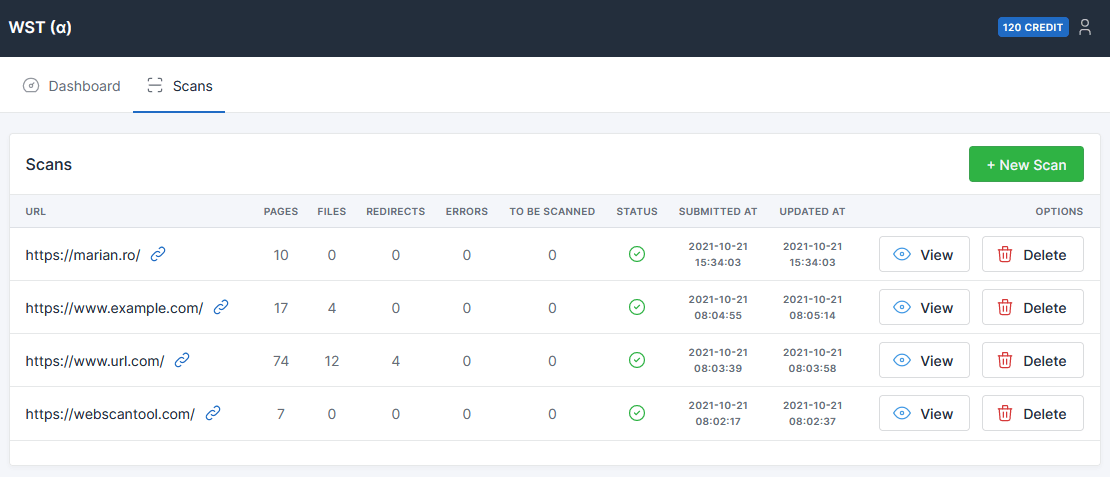Delete the marian.ro scan

[1032, 254]
